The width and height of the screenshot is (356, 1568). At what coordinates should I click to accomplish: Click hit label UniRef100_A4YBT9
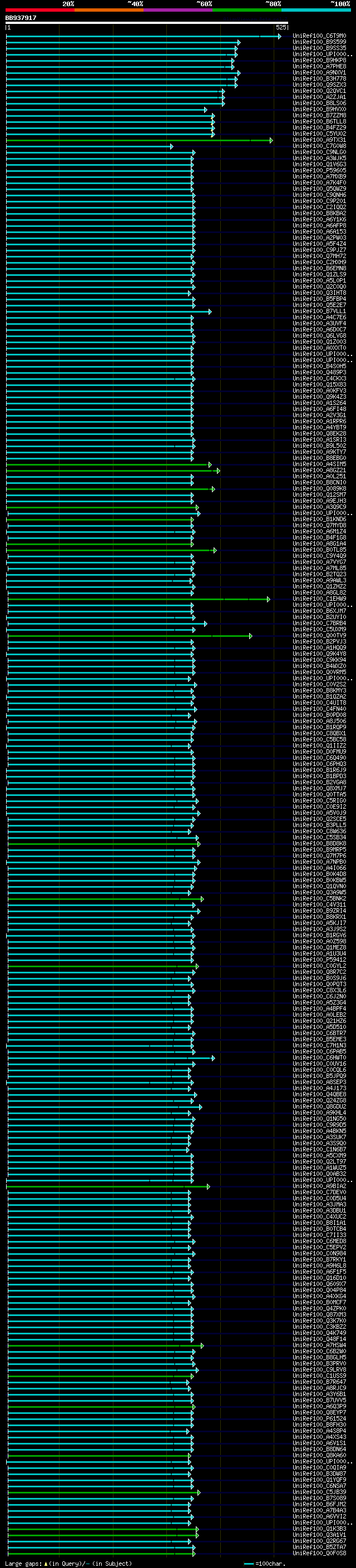[x=319, y=427]
